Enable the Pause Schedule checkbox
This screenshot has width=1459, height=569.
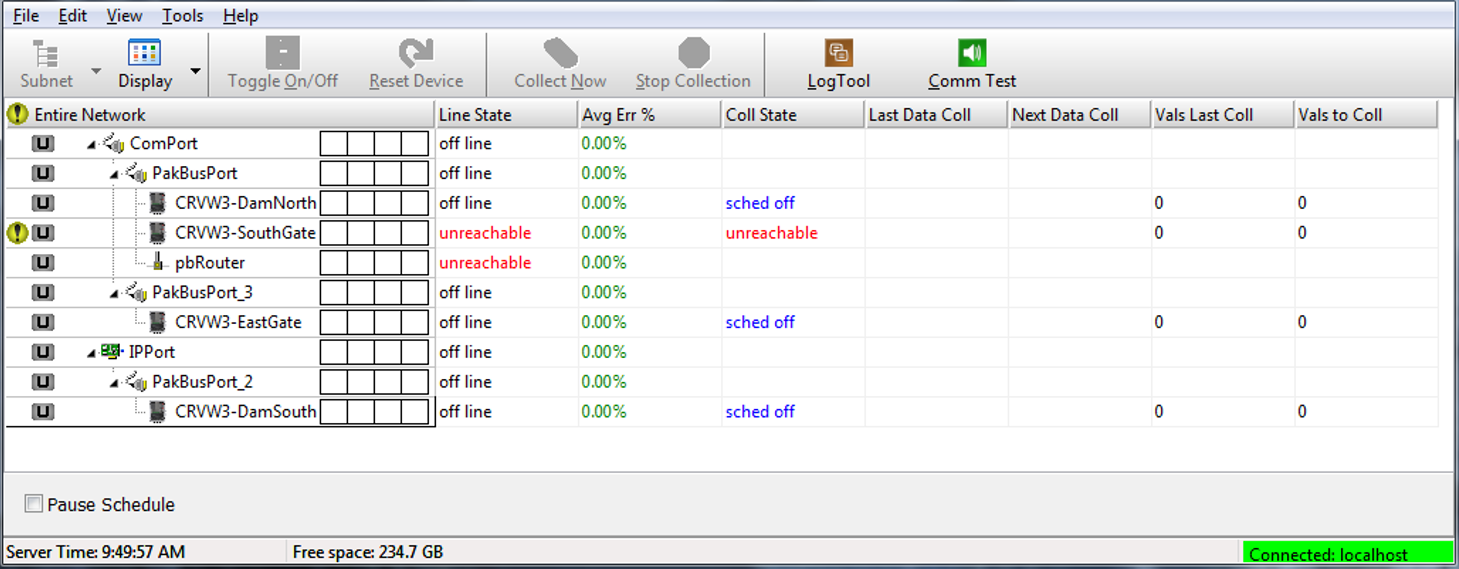click(x=34, y=504)
